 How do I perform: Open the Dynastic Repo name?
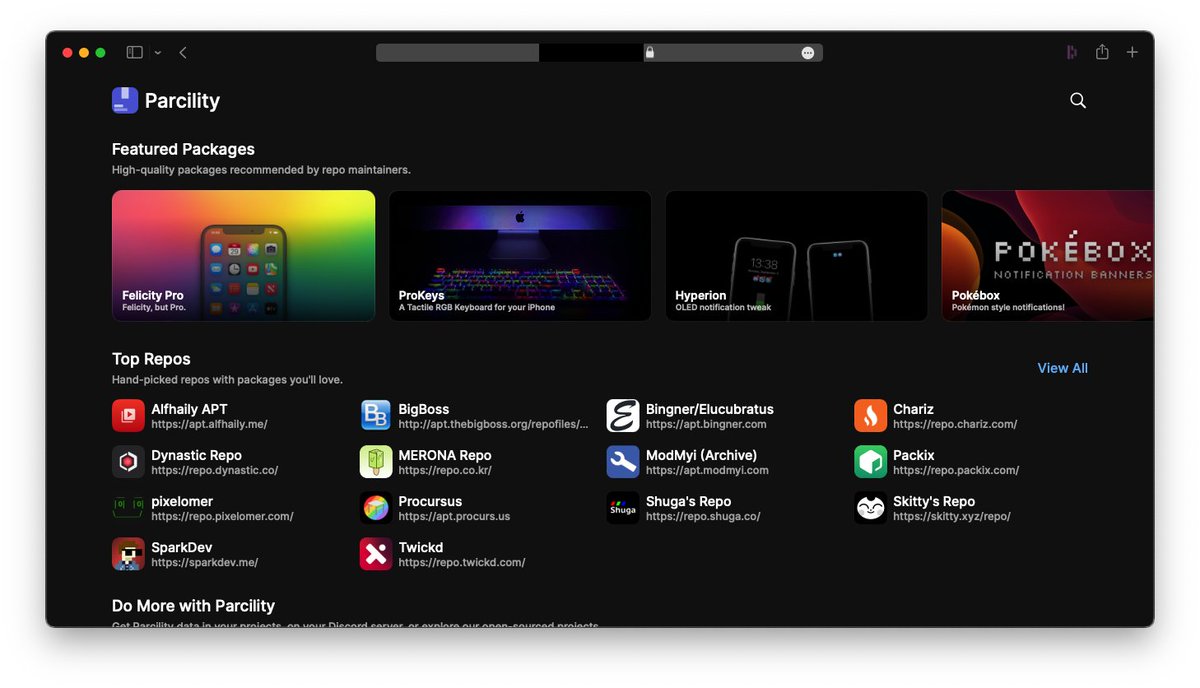[196, 455]
